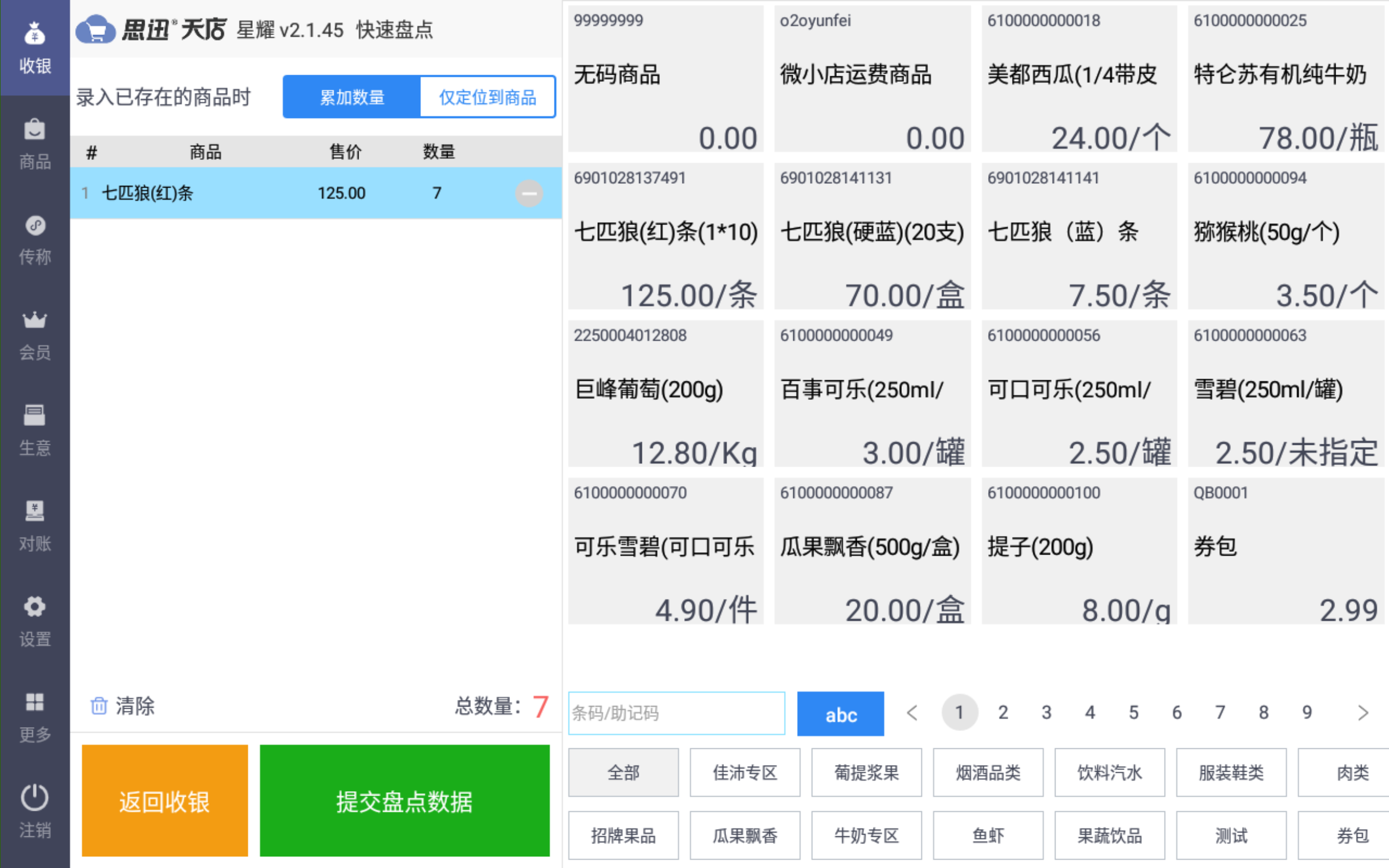Select the 烟酒品类 category
This screenshot has height=868, width=1389.
tap(988, 773)
